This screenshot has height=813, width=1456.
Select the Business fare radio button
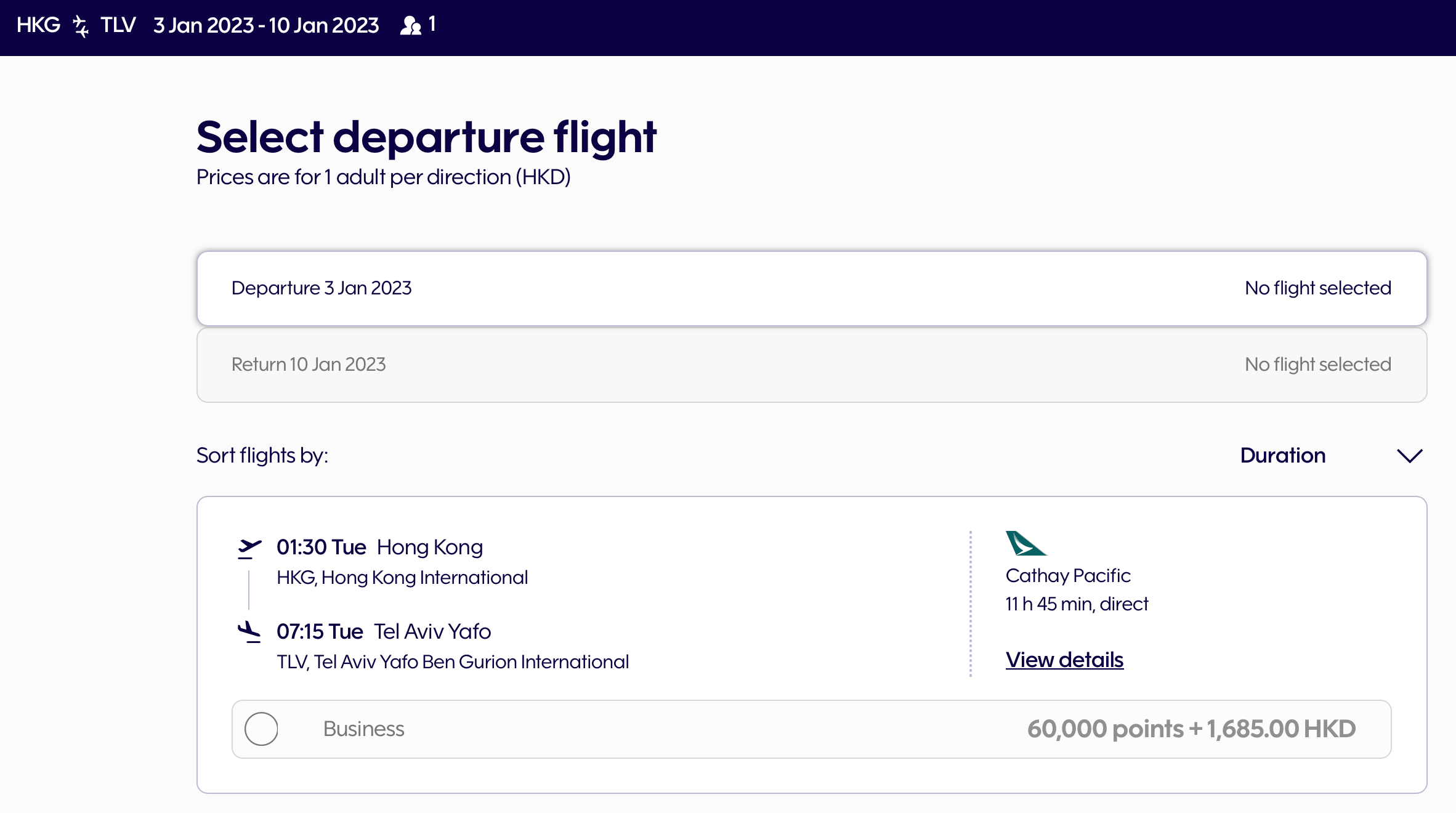[x=261, y=729]
